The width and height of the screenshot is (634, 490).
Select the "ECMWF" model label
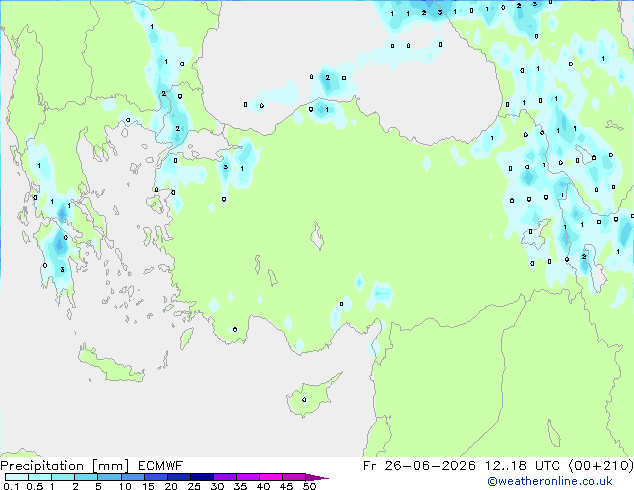click(x=160, y=466)
